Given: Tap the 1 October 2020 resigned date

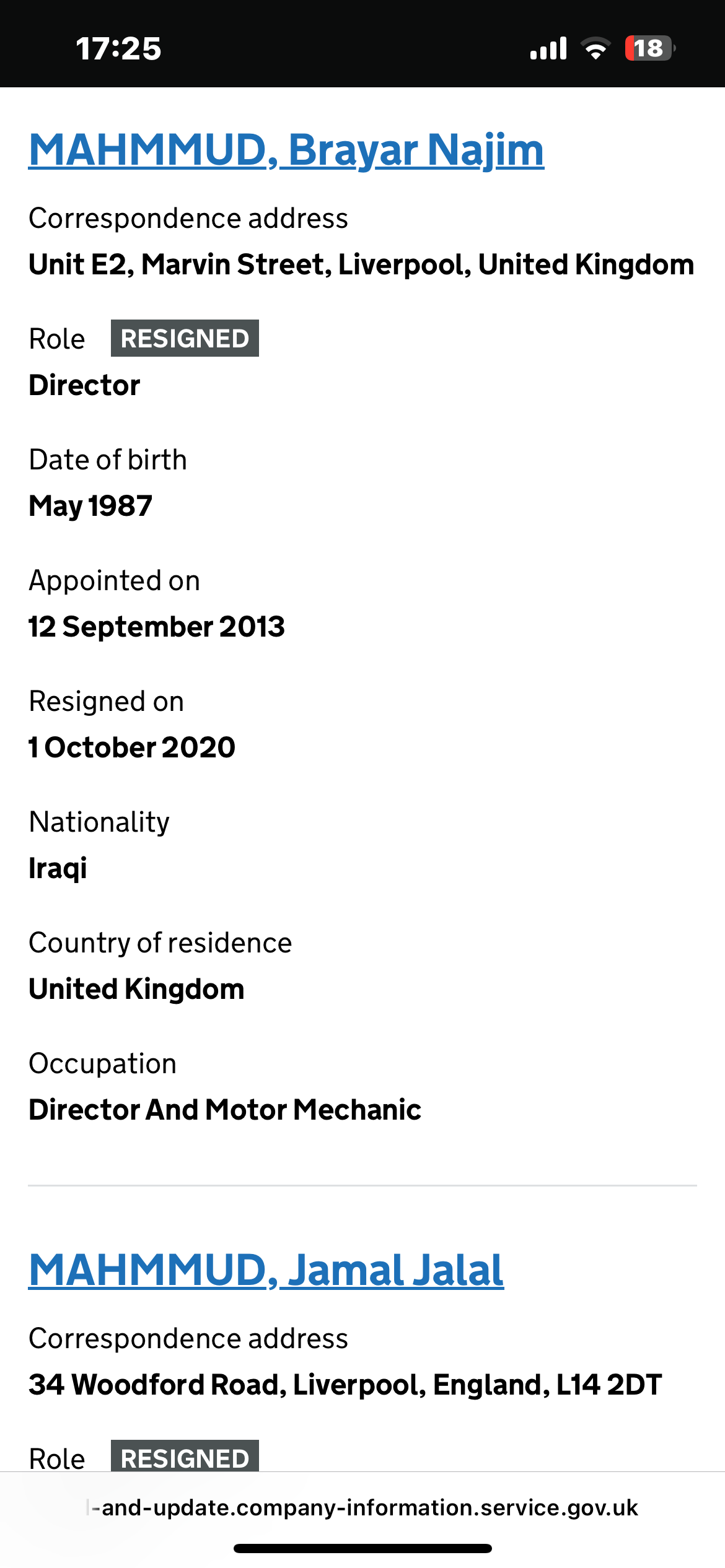Looking at the screenshot, I should tap(132, 747).
